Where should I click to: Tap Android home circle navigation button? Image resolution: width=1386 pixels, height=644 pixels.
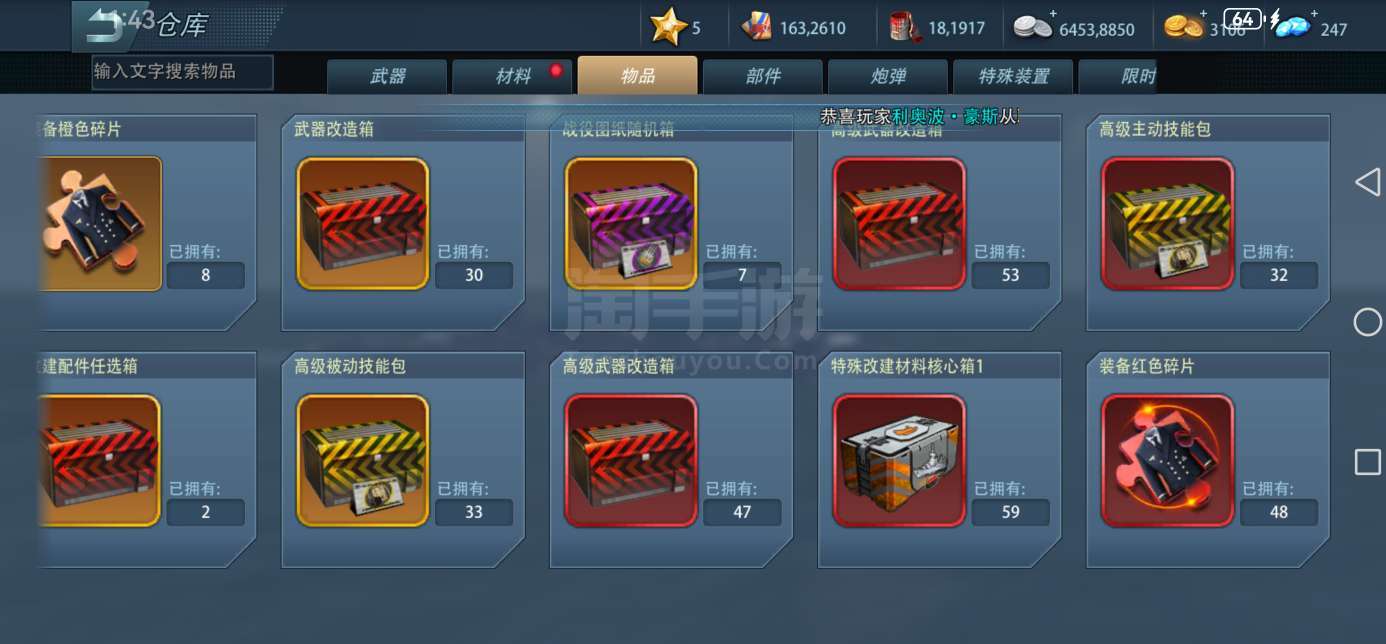[1367, 322]
